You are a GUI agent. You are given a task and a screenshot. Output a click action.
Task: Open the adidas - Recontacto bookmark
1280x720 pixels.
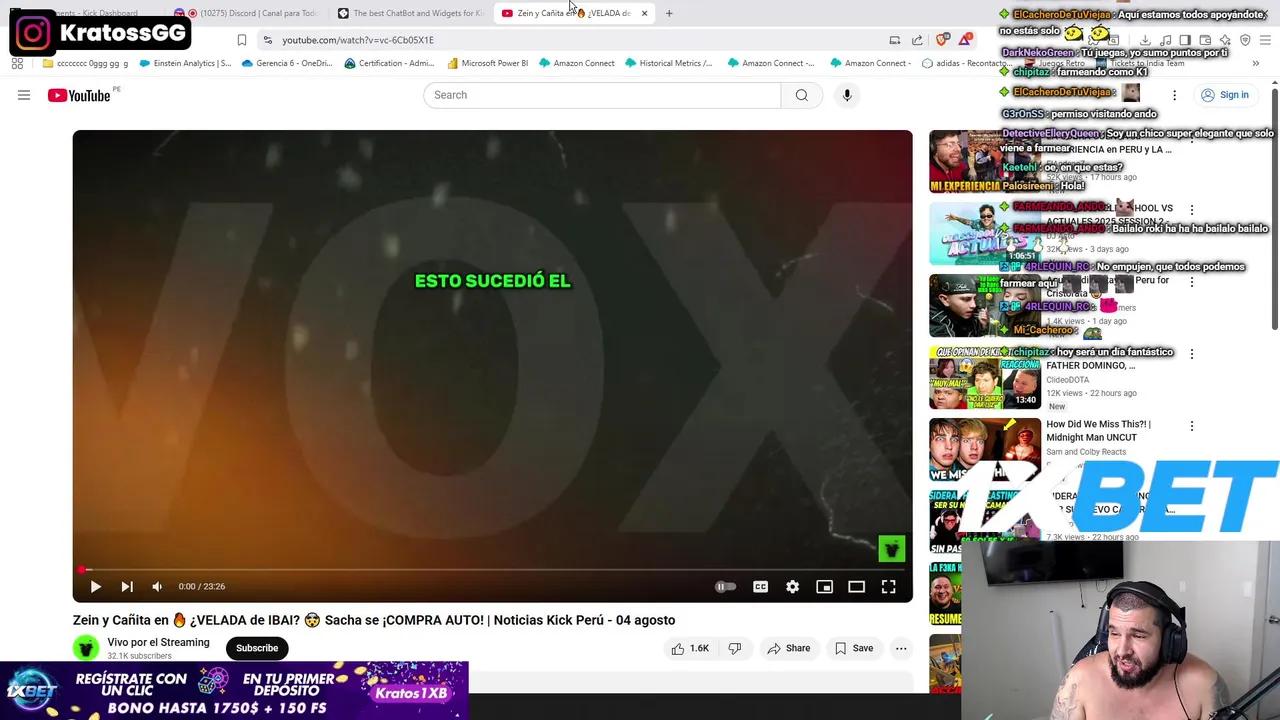click(965, 63)
